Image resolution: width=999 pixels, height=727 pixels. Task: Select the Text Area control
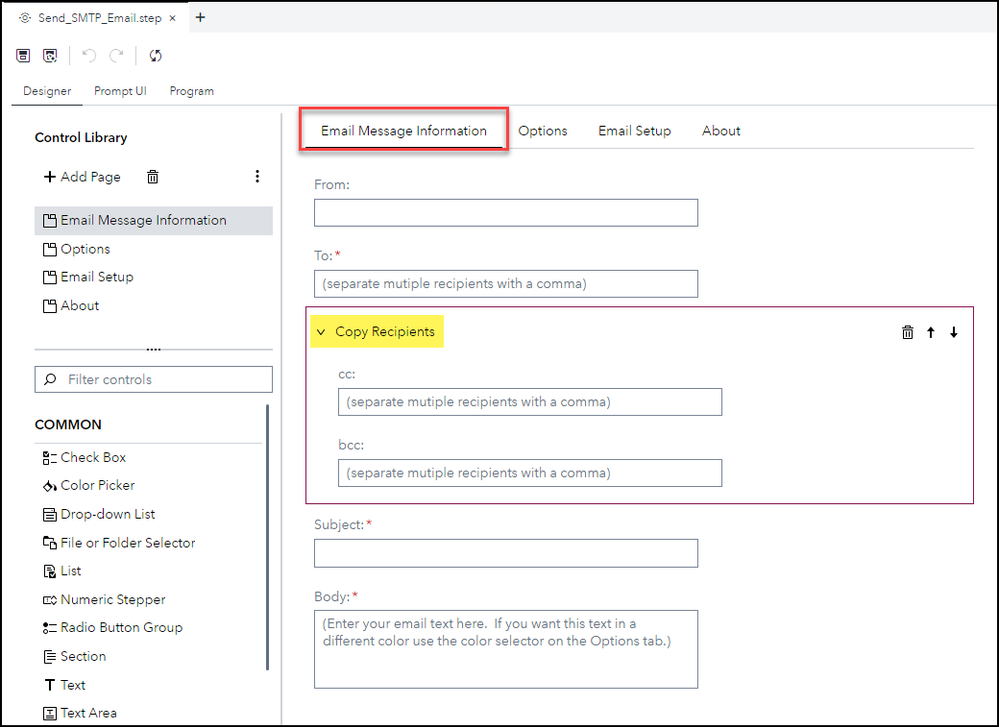coord(80,713)
